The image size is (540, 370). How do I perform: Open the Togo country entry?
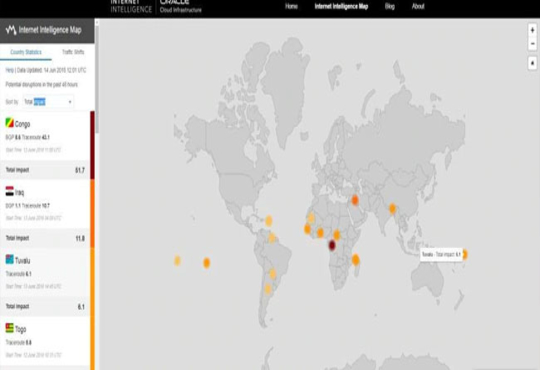coord(45,341)
